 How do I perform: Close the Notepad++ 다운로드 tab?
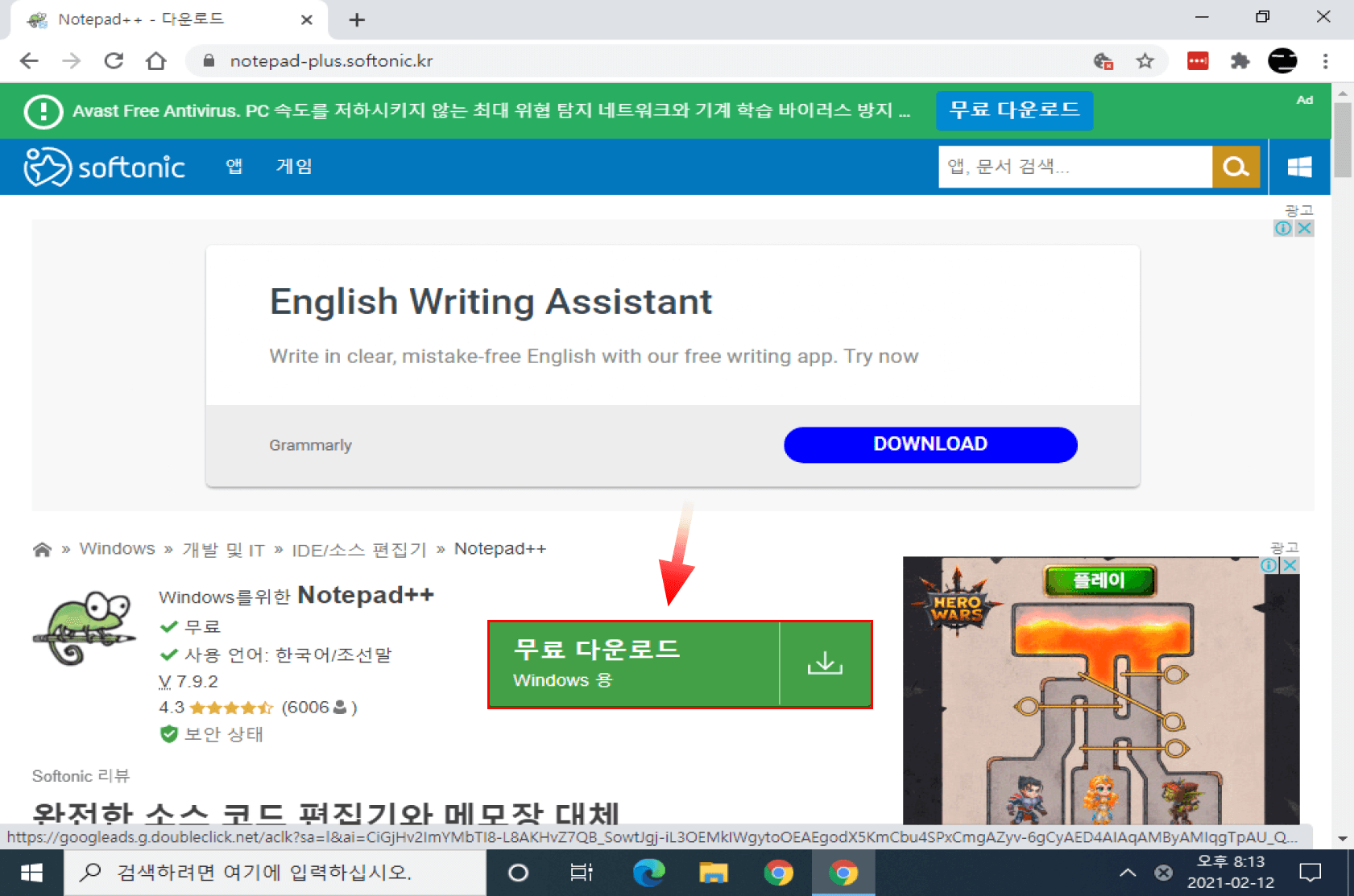306,20
